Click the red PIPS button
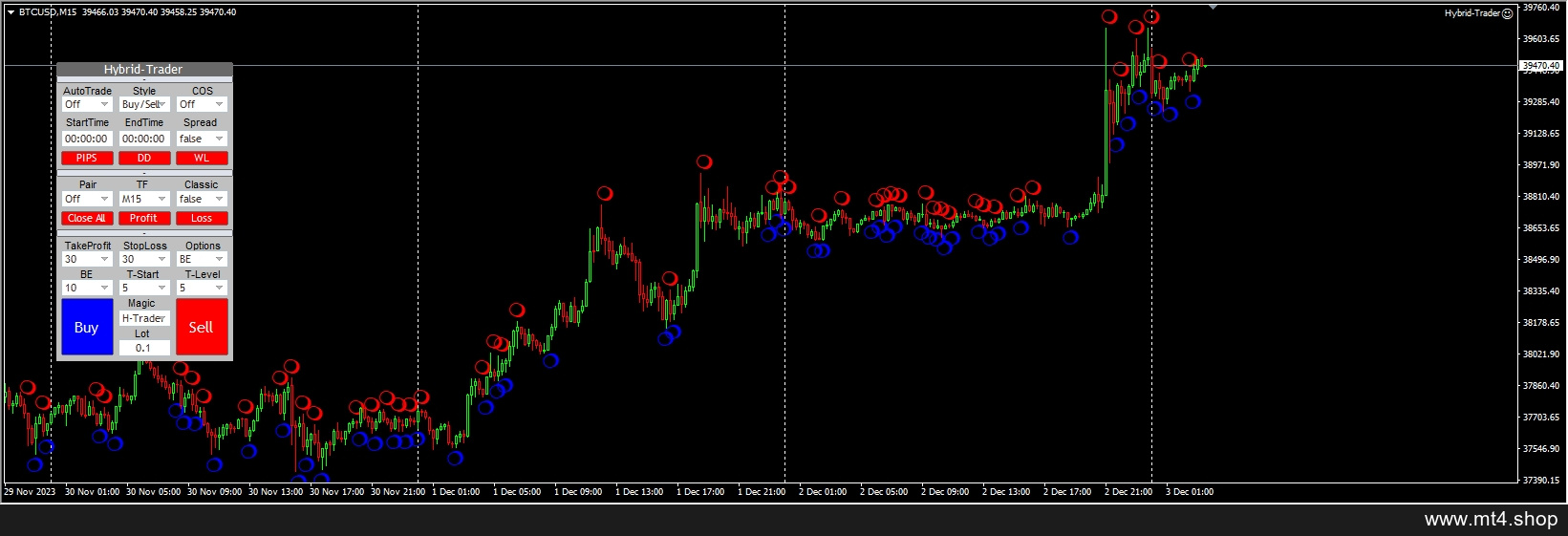This screenshot has width=1568, height=536. pos(87,158)
